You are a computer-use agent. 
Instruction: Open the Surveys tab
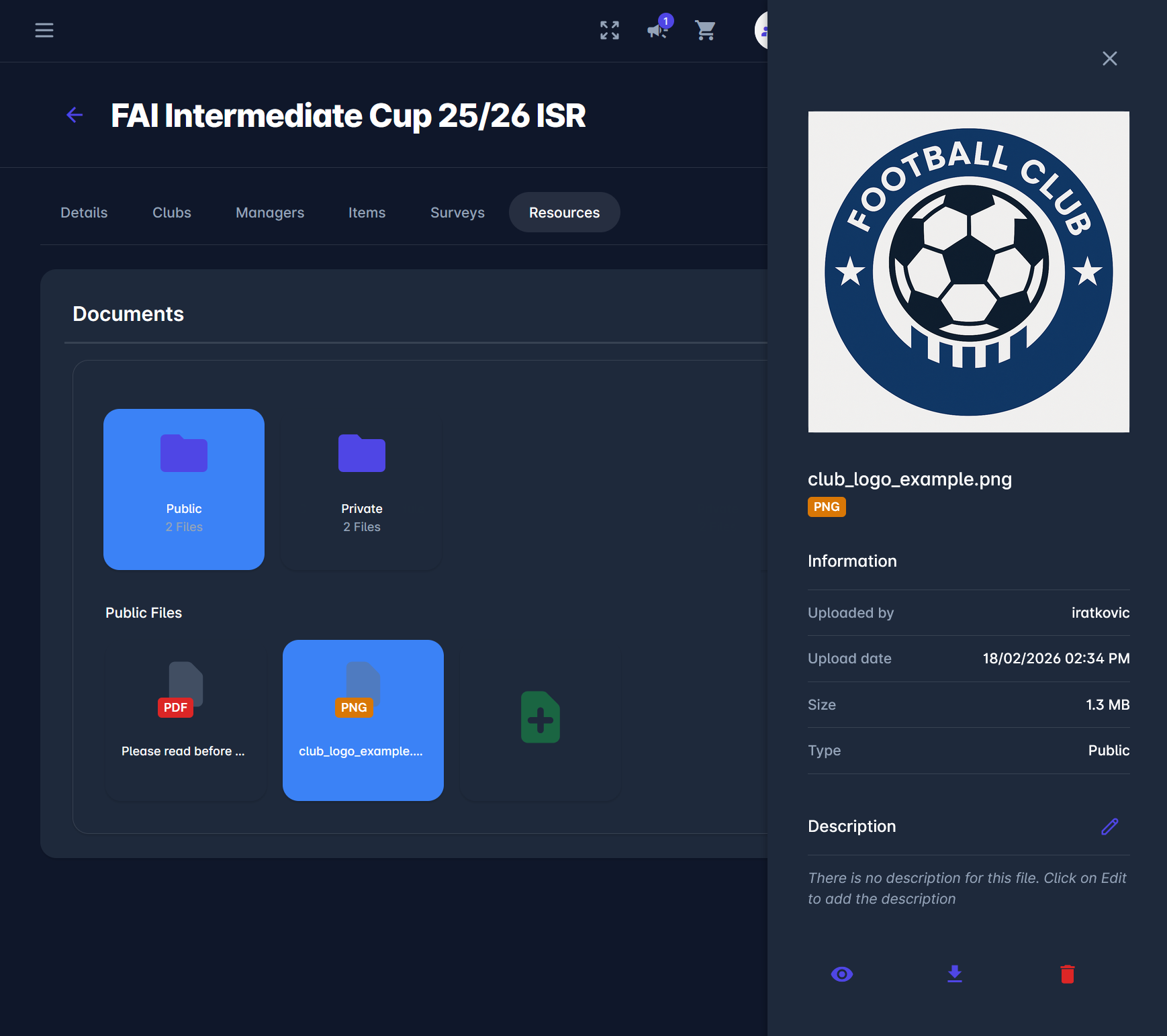457,213
